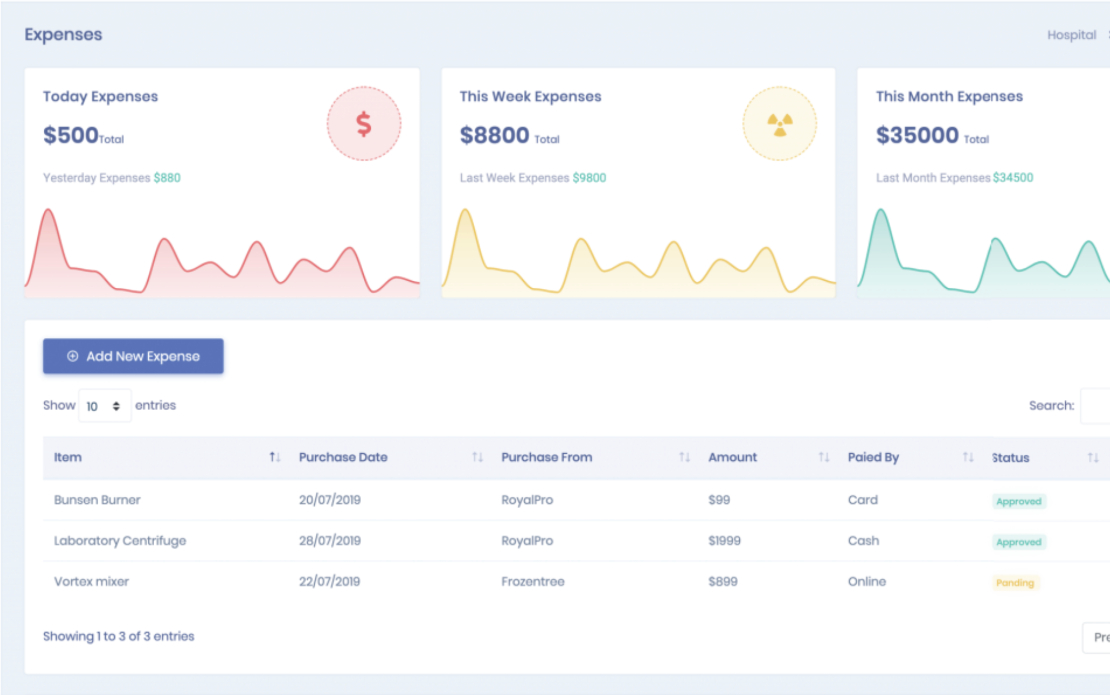Click the dollar icon on Today Expenses card
The width and height of the screenshot is (1110, 695).
(364, 122)
